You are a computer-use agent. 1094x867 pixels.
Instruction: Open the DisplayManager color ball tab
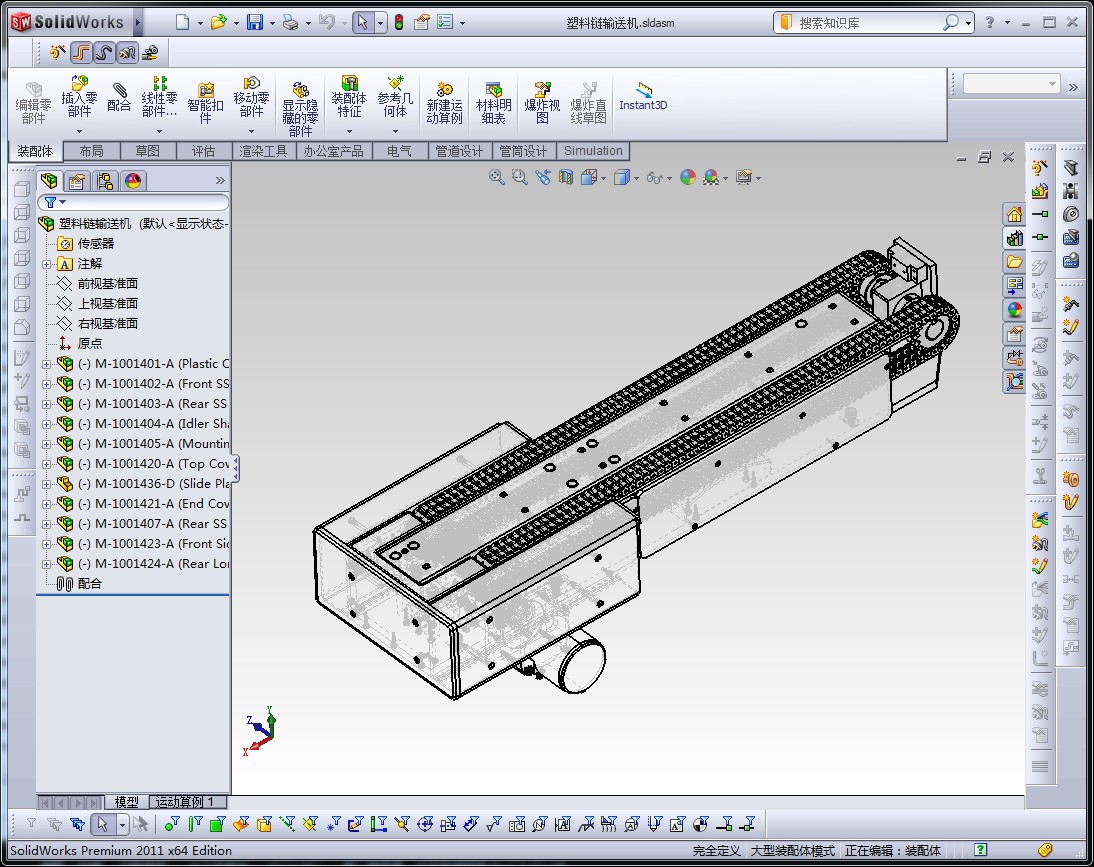(133, 181)
